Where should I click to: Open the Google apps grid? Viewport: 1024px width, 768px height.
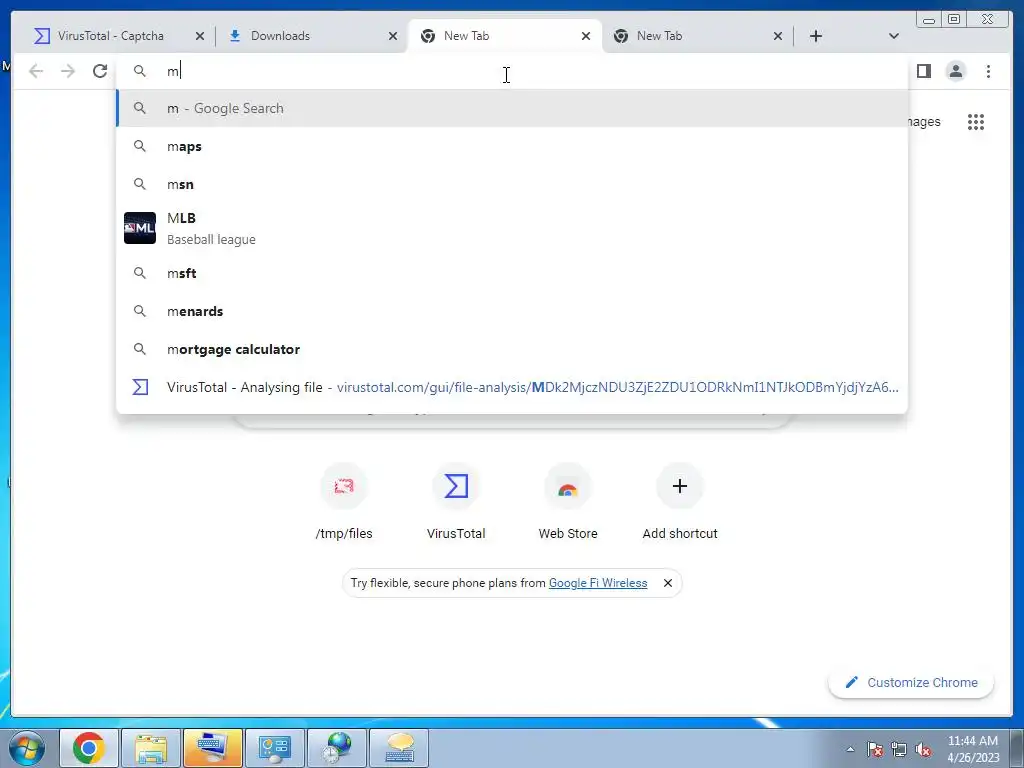click(976, 121)
